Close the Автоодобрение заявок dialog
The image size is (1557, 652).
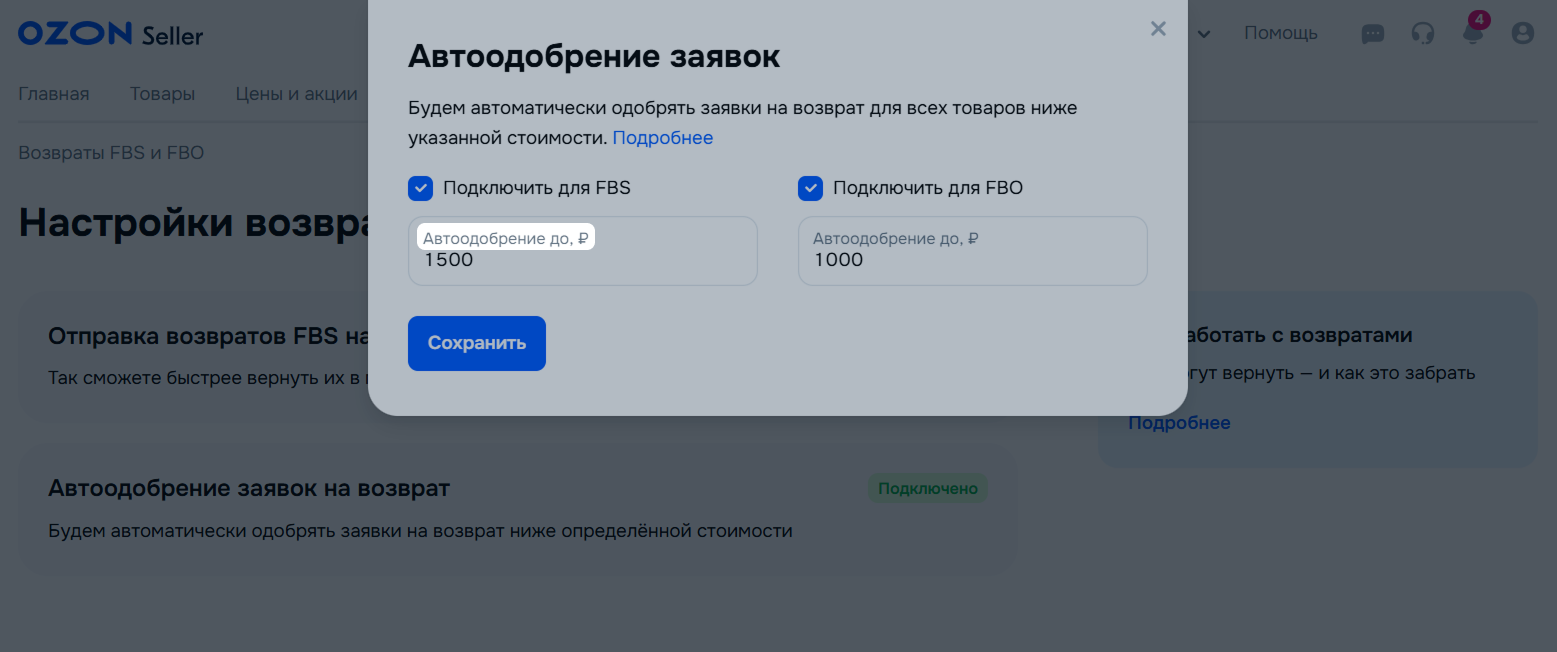pos(1158,29)
